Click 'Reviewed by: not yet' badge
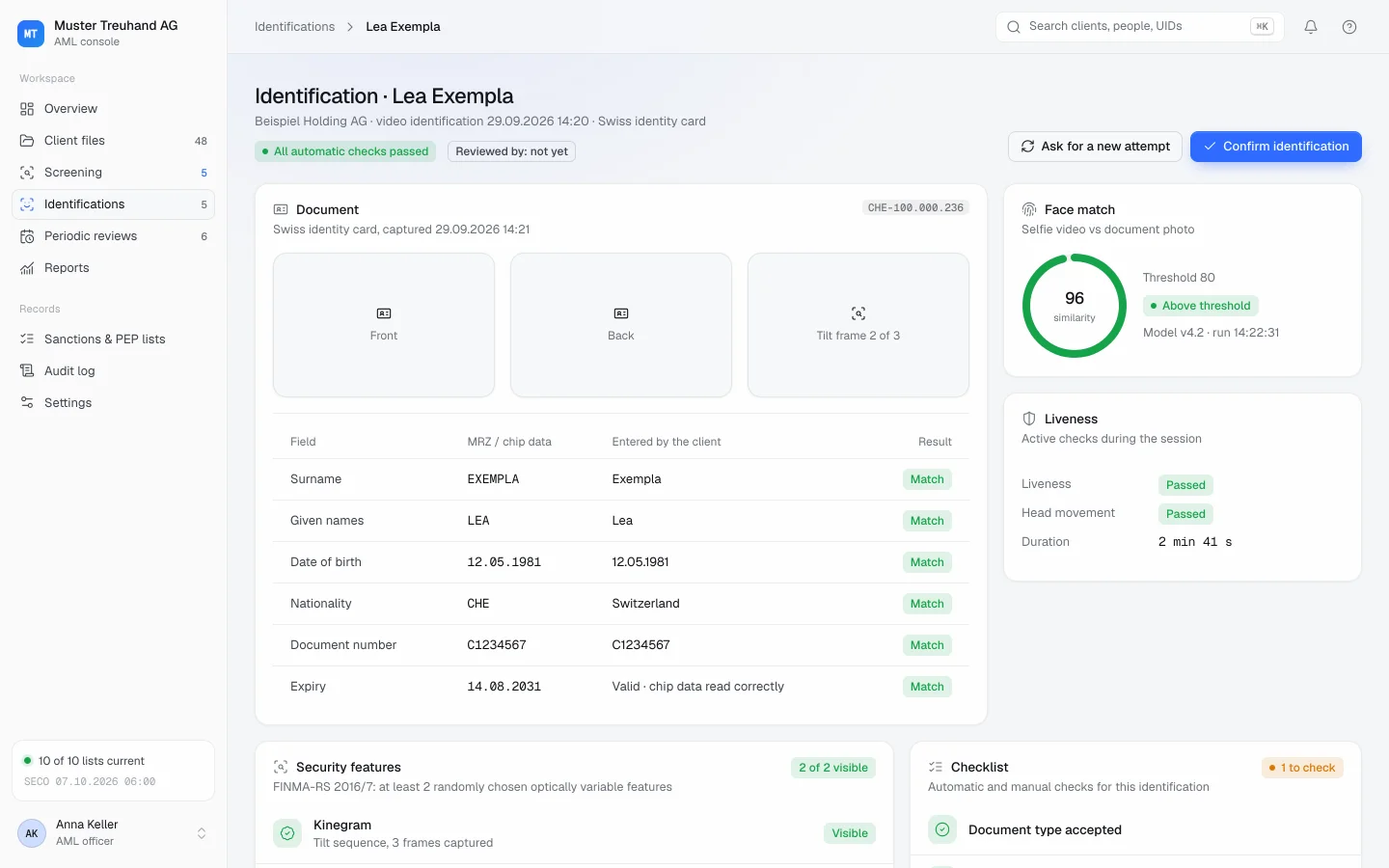The width and height of the screenshot is (1389, 868). pos(511,151)
